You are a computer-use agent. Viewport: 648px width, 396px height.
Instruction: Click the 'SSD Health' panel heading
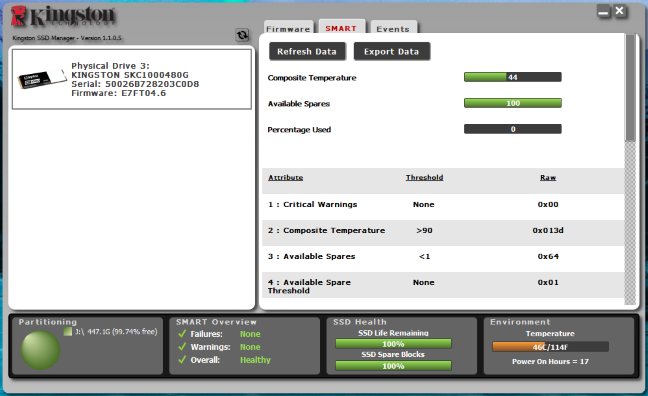click(x=360, y=322)
